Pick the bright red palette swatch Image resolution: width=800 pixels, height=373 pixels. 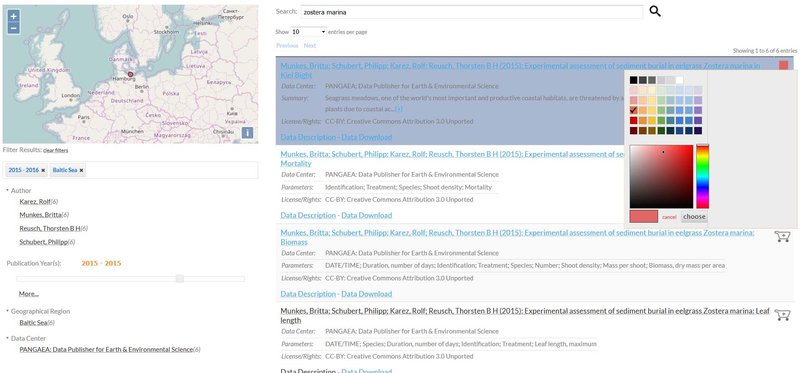pos(633,120)
